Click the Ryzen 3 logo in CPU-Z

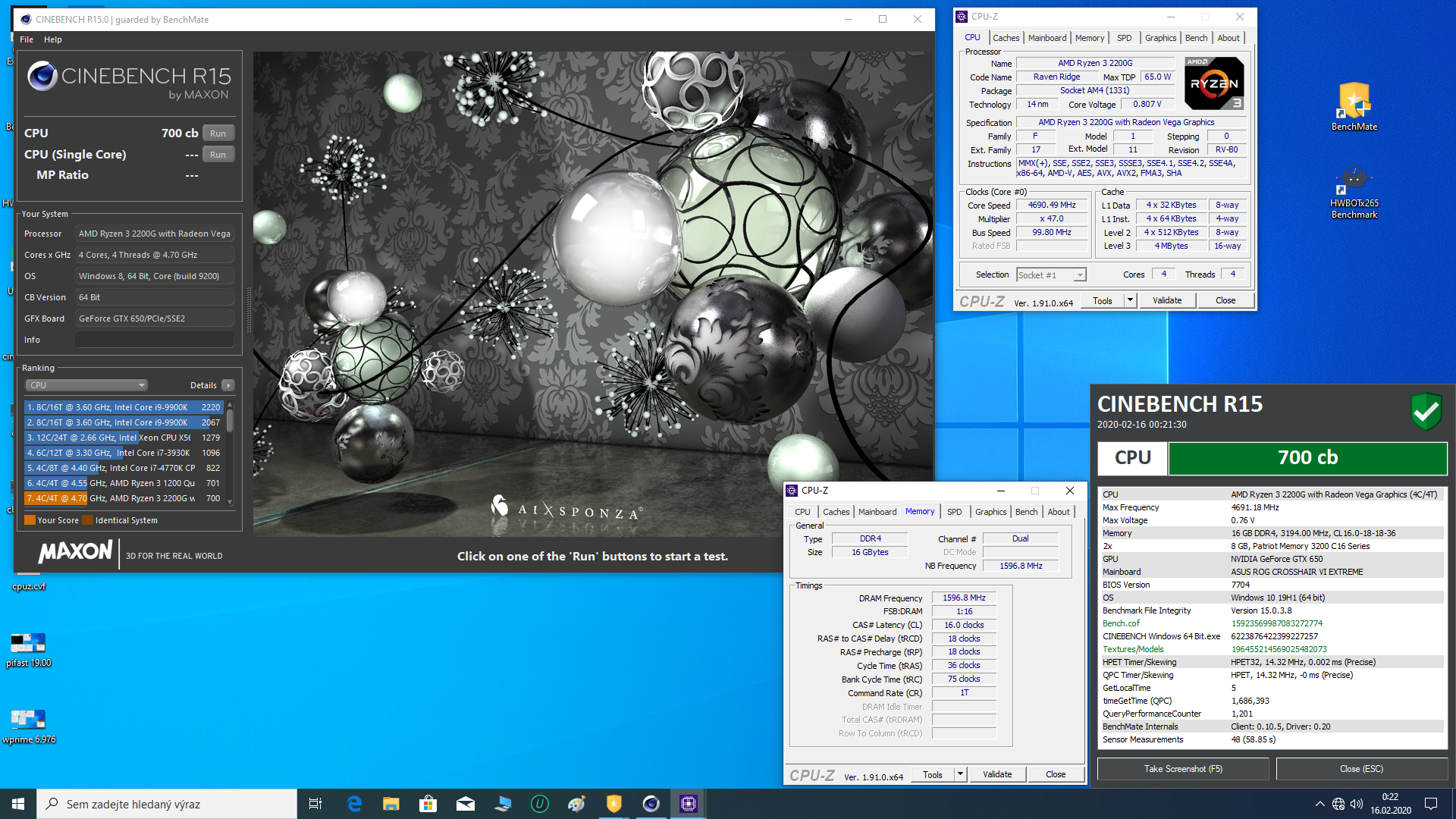(x=1214, y=83)
